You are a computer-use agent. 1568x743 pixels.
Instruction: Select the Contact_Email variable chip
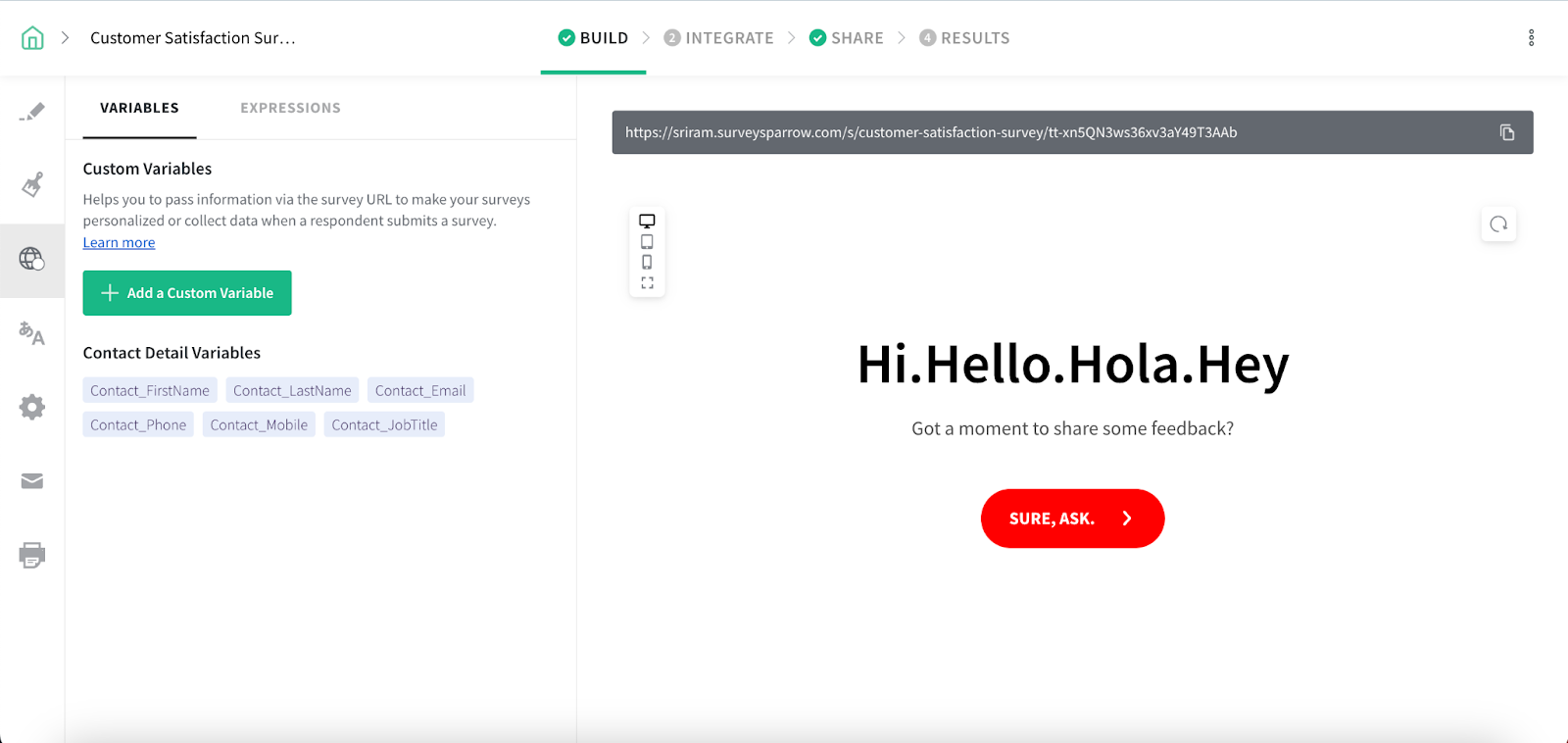(420, 391)
